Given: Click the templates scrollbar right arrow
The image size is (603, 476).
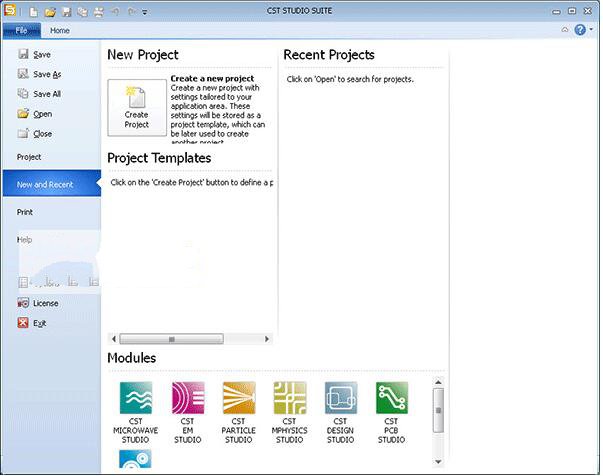Looking at the screenshot, I should click(x=267, y=339).
